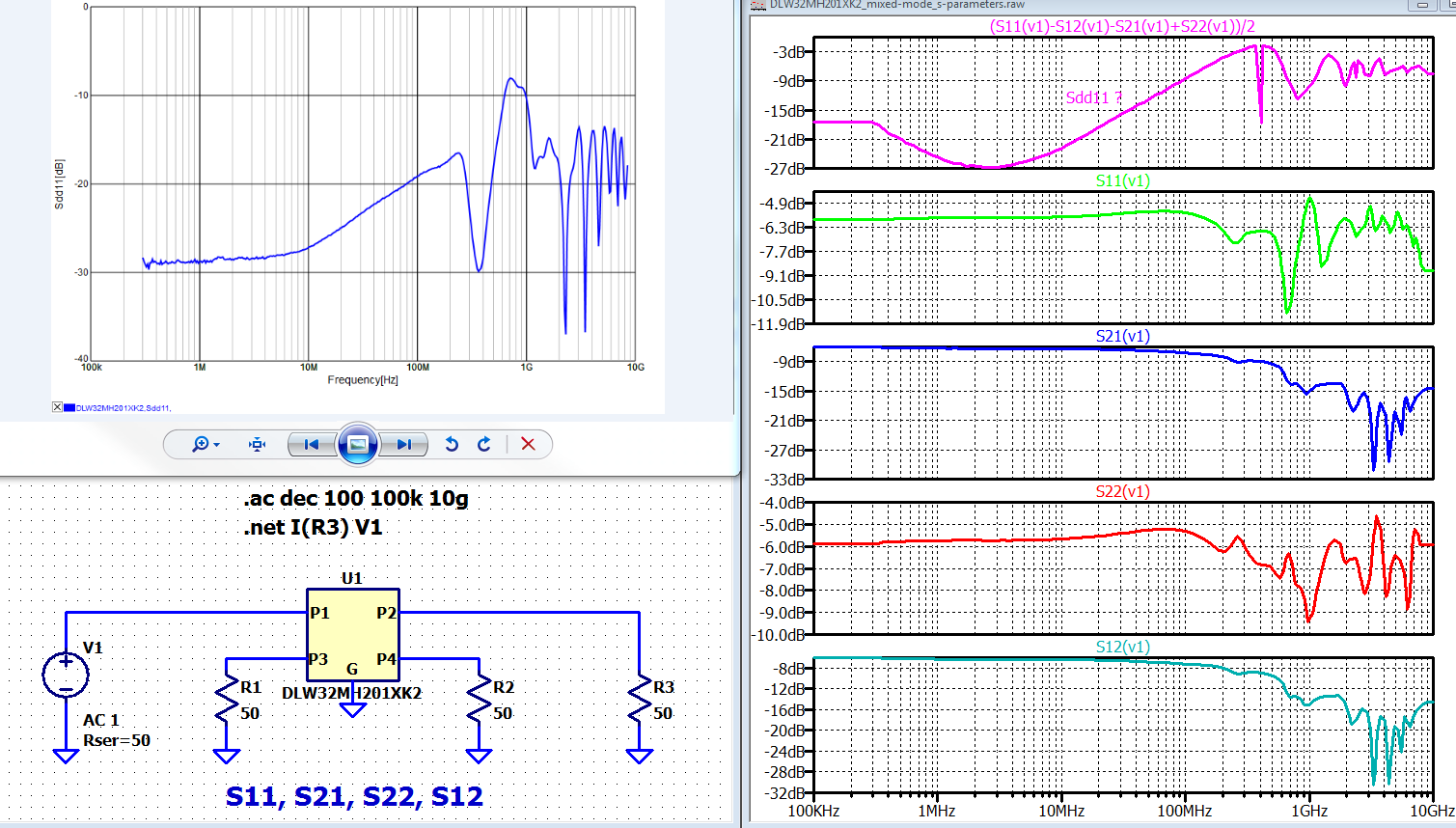
Task: Select the U1 DLW32MH201XK2 component block
Action: point(352,633)
